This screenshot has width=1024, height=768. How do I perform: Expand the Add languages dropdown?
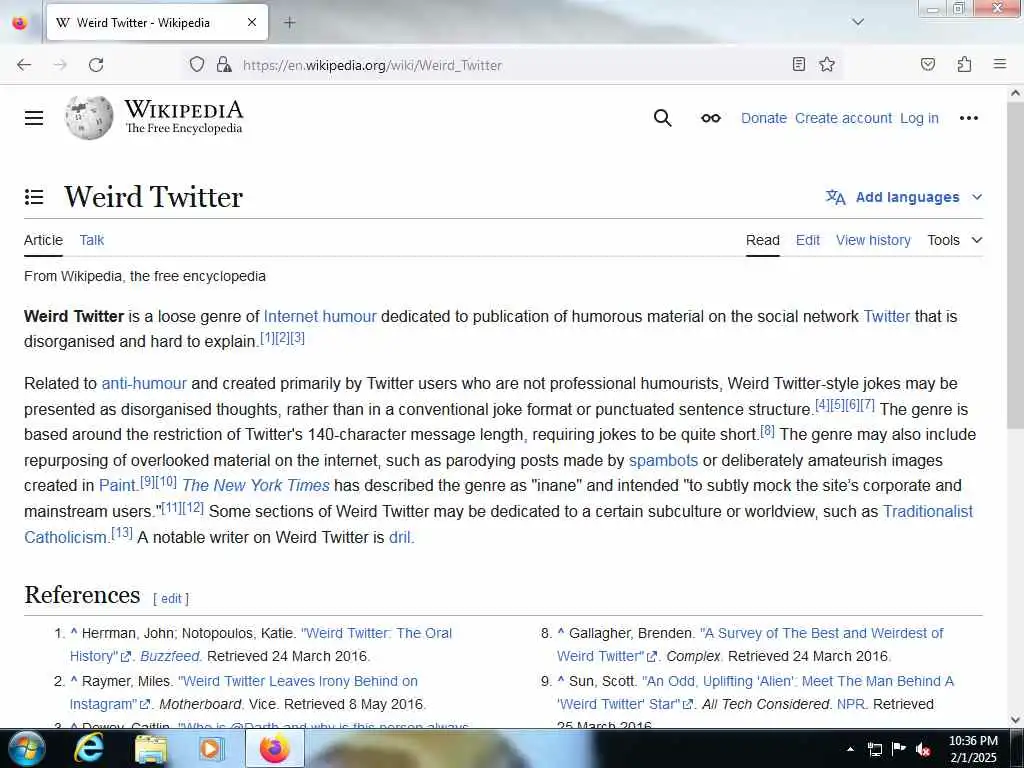[x=976, y=197]
